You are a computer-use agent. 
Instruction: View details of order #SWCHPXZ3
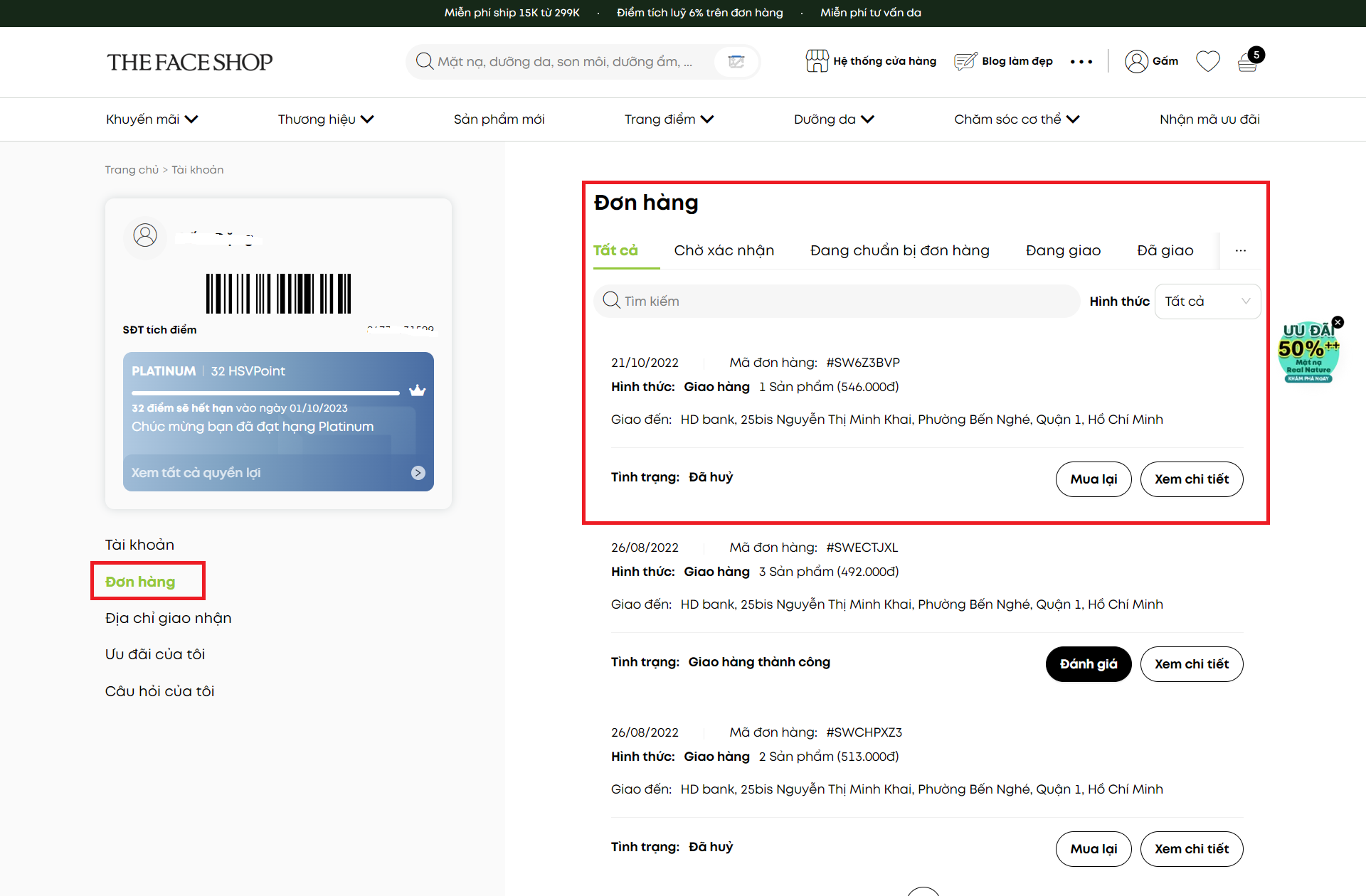point(1192,849)
